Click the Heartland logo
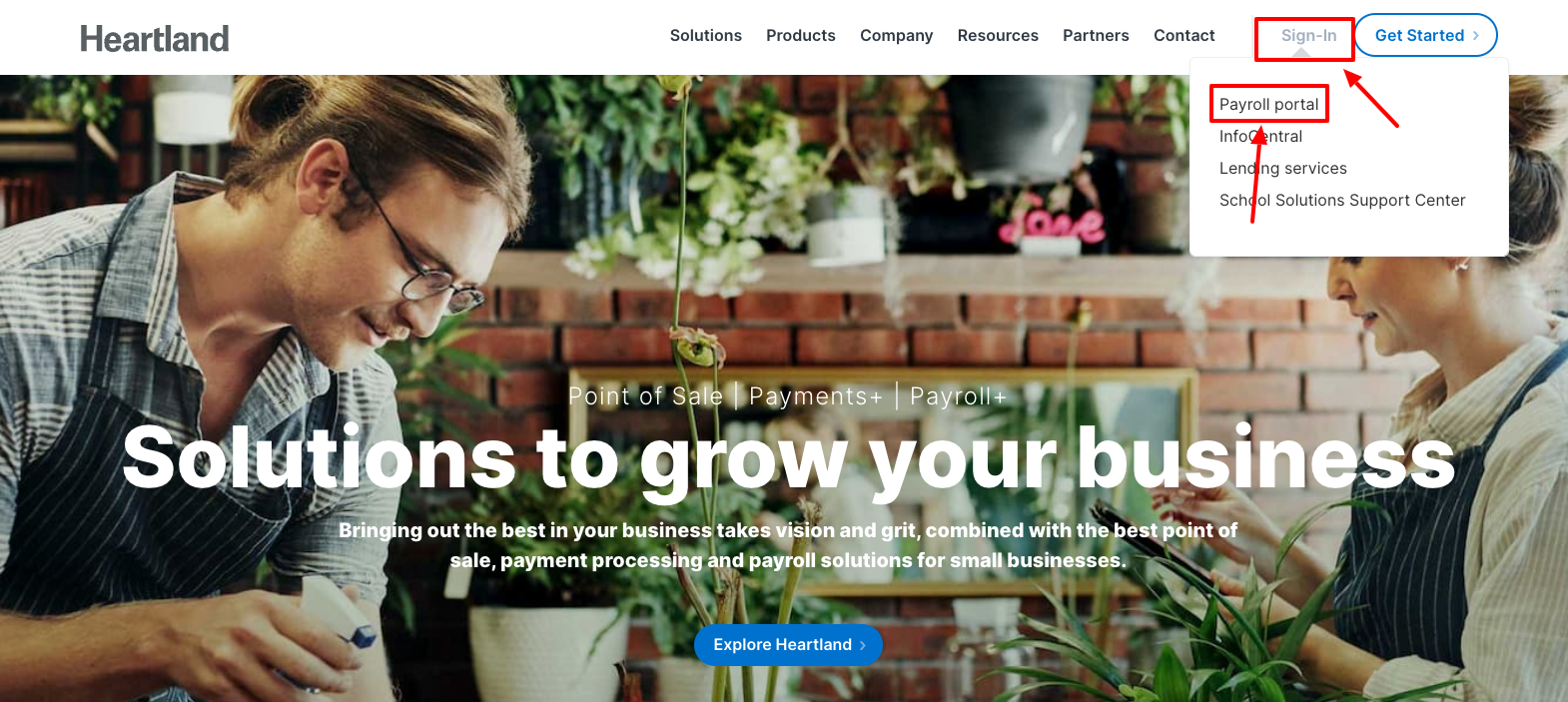This screenshot has height=702, width=1568. (155, 38)
